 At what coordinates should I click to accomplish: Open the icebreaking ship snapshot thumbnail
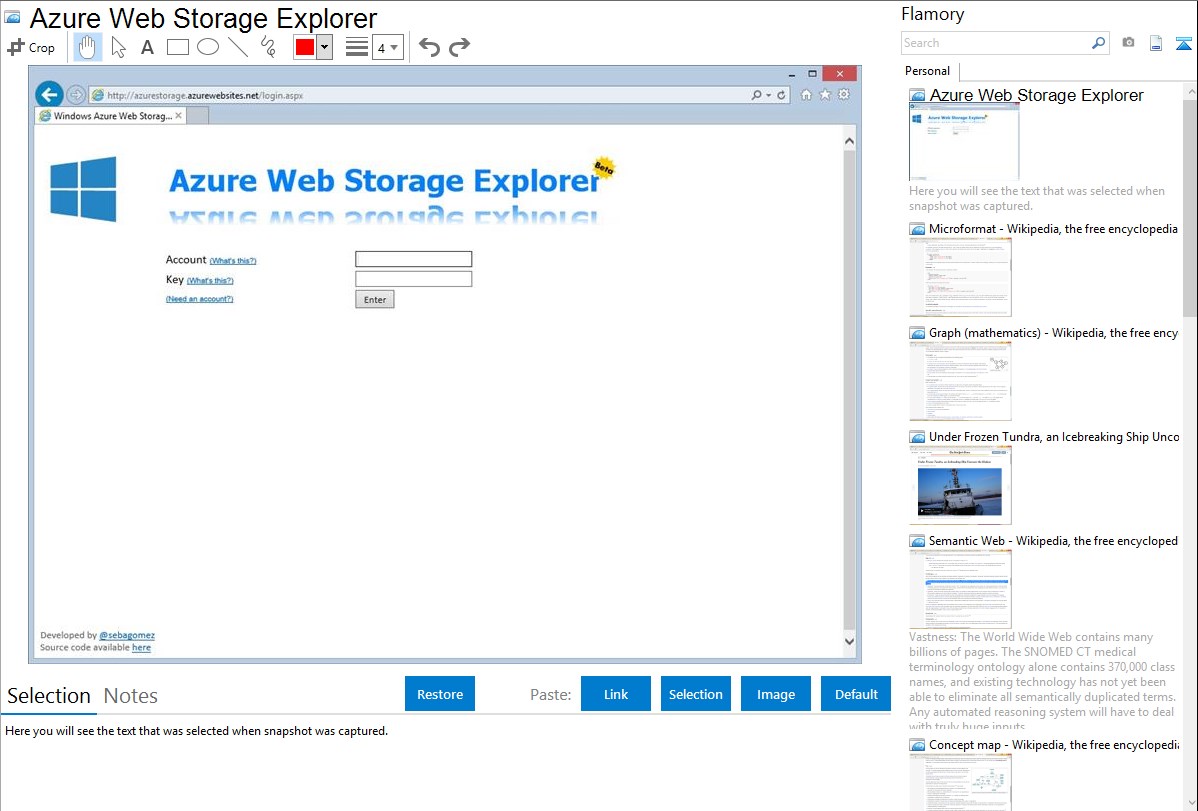(x=960, y=485)
